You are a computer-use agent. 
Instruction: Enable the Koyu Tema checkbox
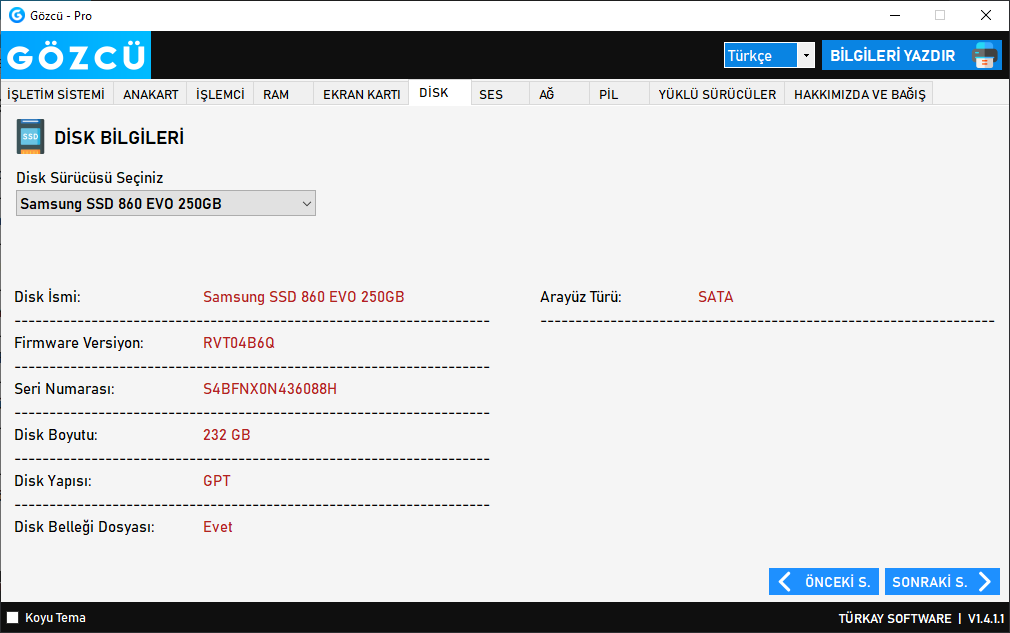click(x=12, y=618)
